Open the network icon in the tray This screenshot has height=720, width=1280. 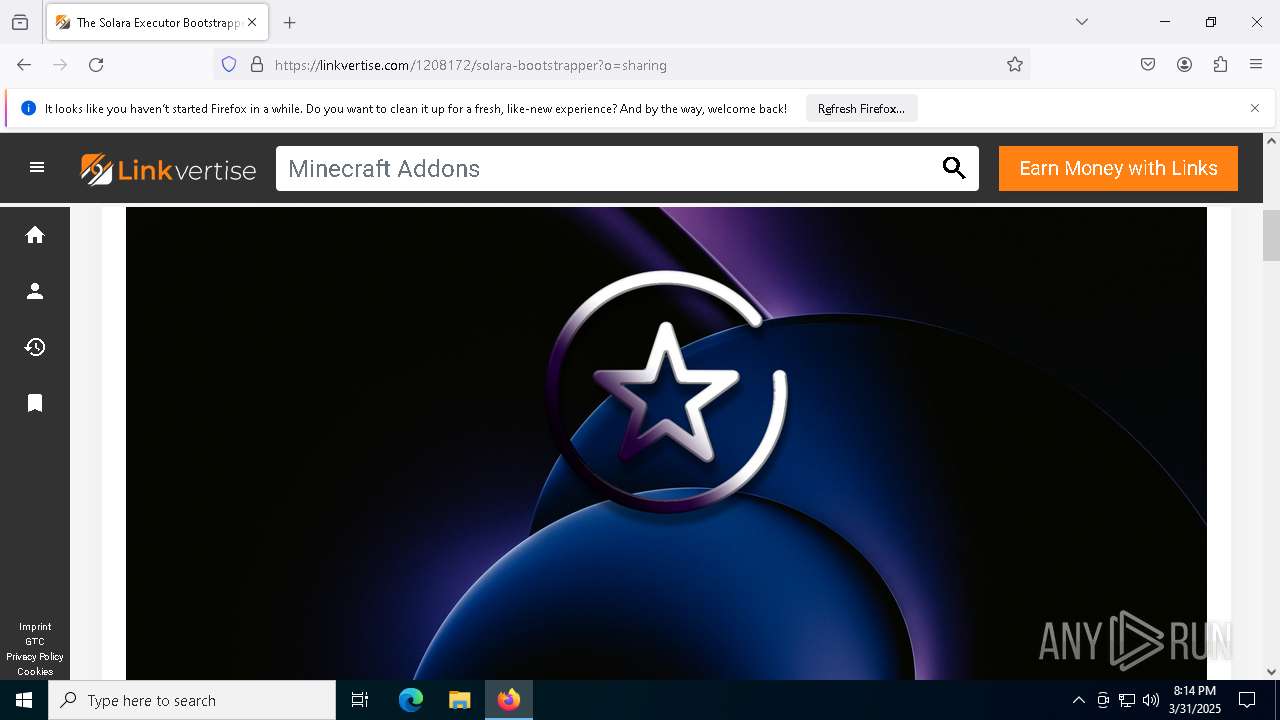point(1127,700)
